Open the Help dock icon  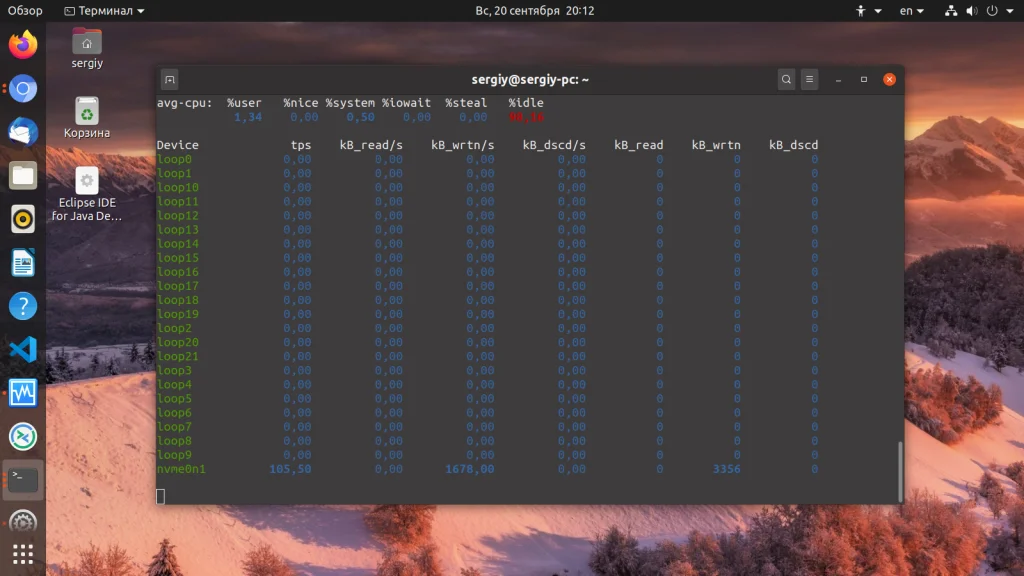(23, 306)
